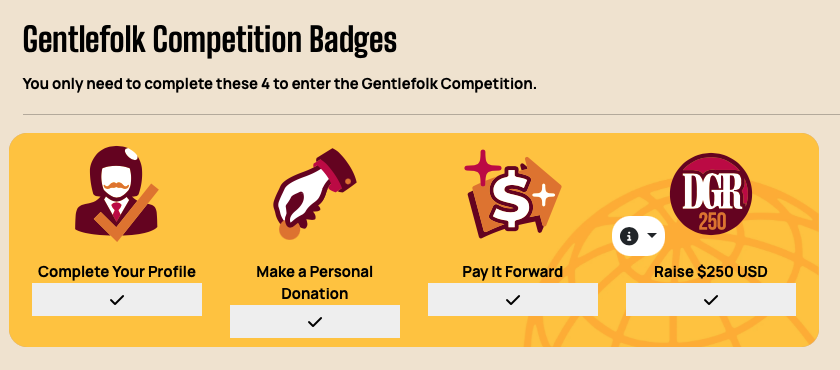The height and width of the screenshot is (370, 840).
Task: Select the Make a Personal Donation label
Action: tap(315, 283)
